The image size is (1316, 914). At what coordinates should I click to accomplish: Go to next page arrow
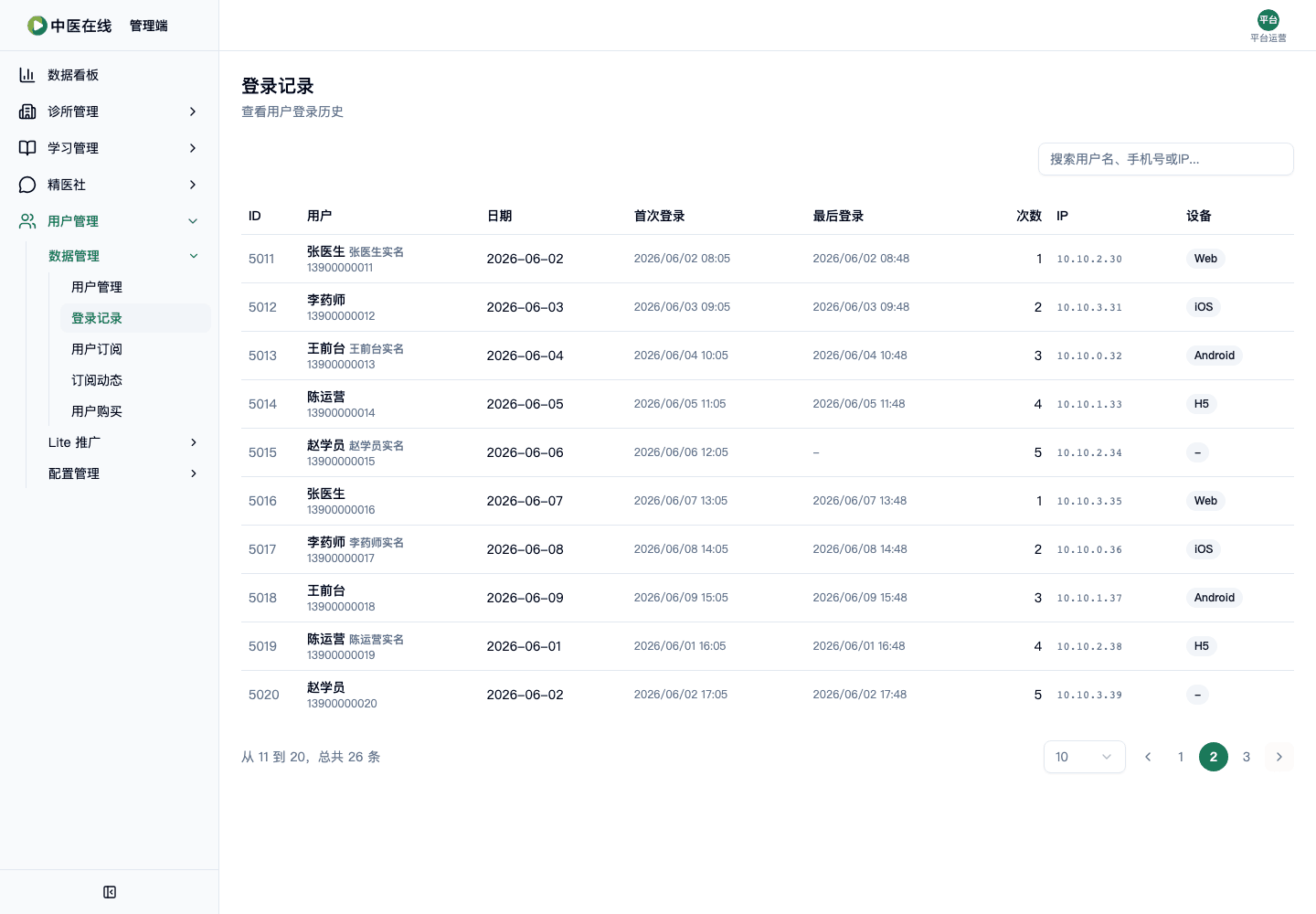1279,757
